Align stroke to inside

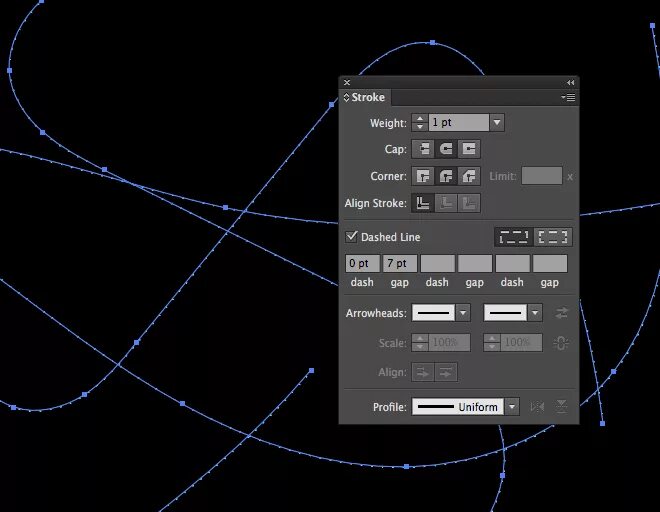(446, 203)
